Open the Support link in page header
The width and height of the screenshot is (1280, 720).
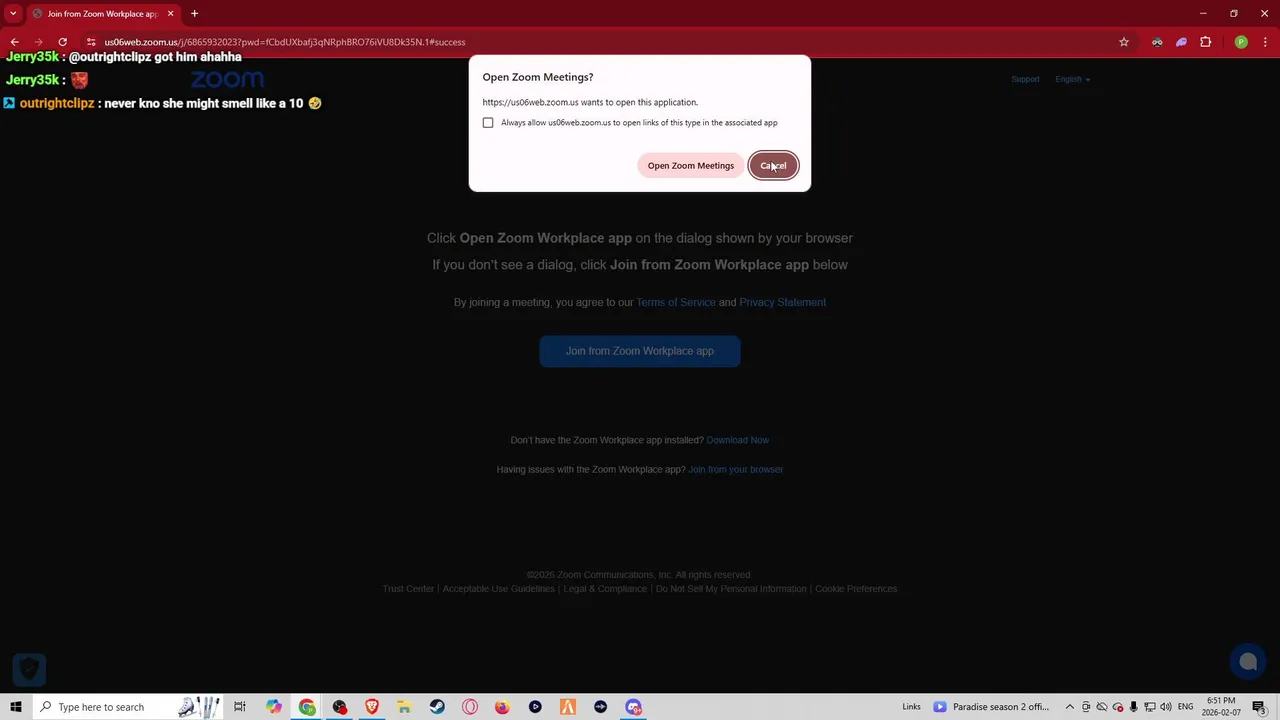1025,79
